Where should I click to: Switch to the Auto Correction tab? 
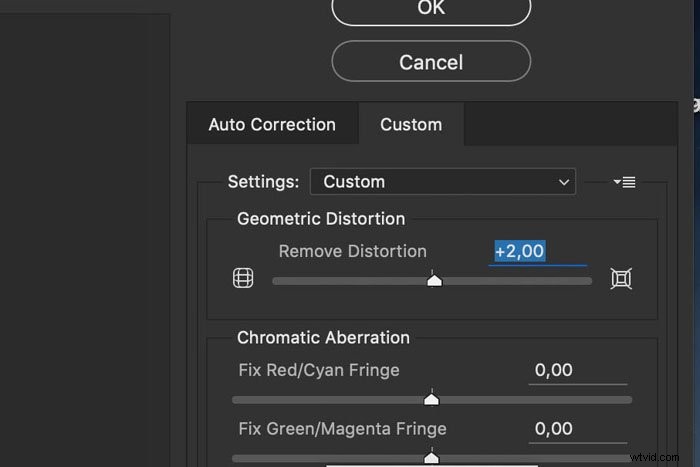tap(272, 125)
